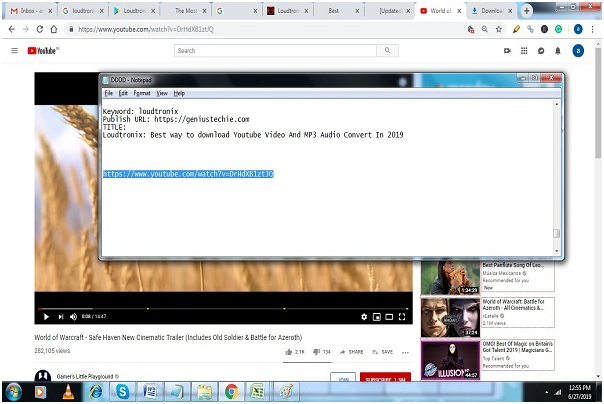Reload the YouTube page
Image resolution: width=604 pixels, height=404 pixels.
point(40,29)
